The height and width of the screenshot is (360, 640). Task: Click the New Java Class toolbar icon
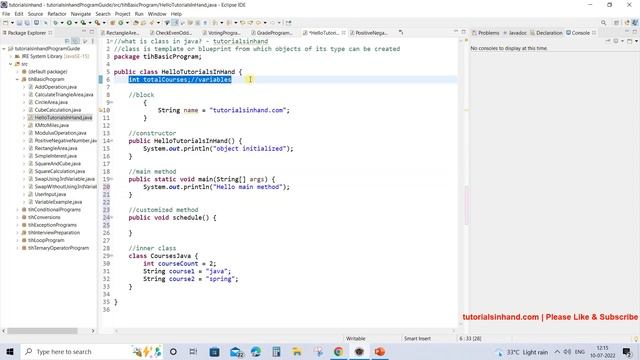click(x=121, y=23)
